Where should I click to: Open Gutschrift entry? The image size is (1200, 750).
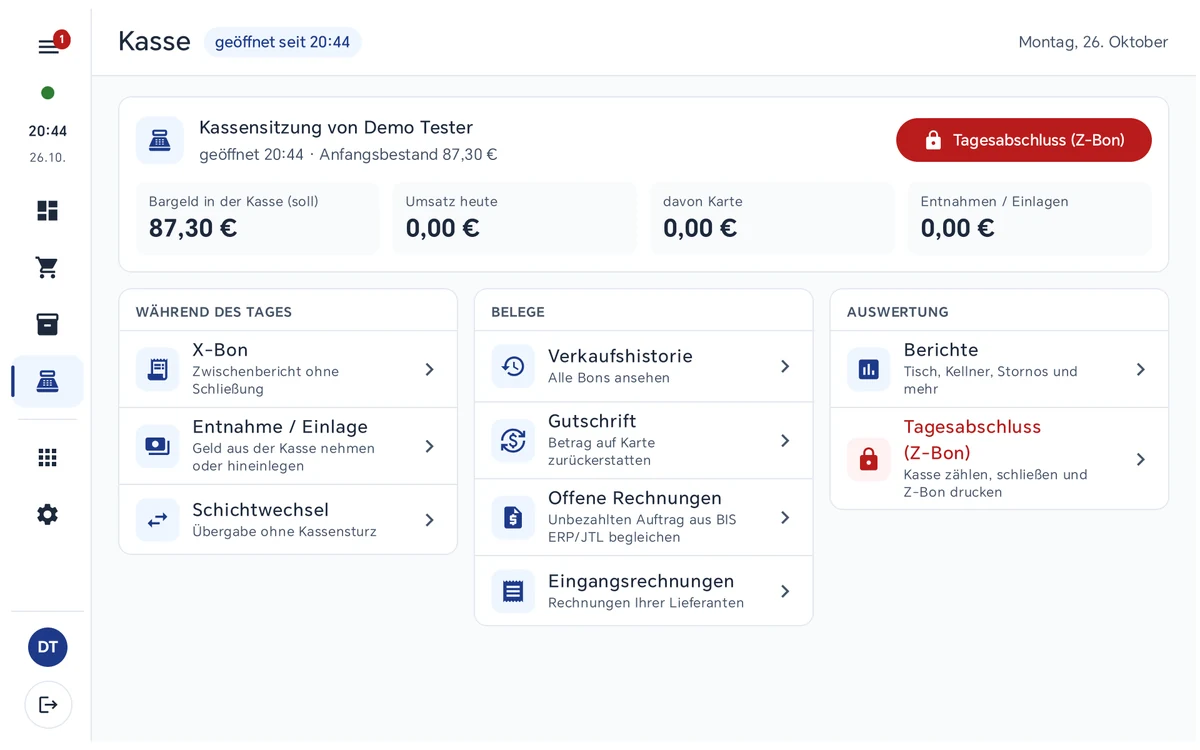pos(644,440)
